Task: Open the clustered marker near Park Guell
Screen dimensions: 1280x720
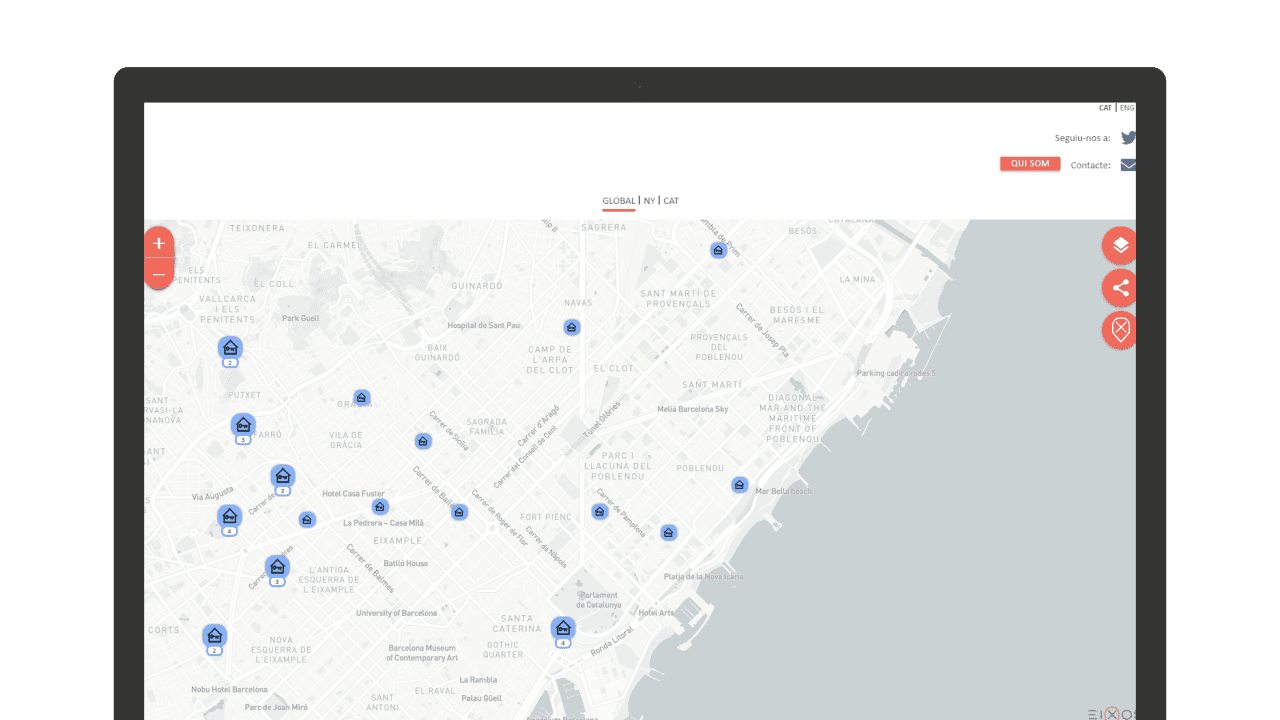Action: tap(230, 348)
